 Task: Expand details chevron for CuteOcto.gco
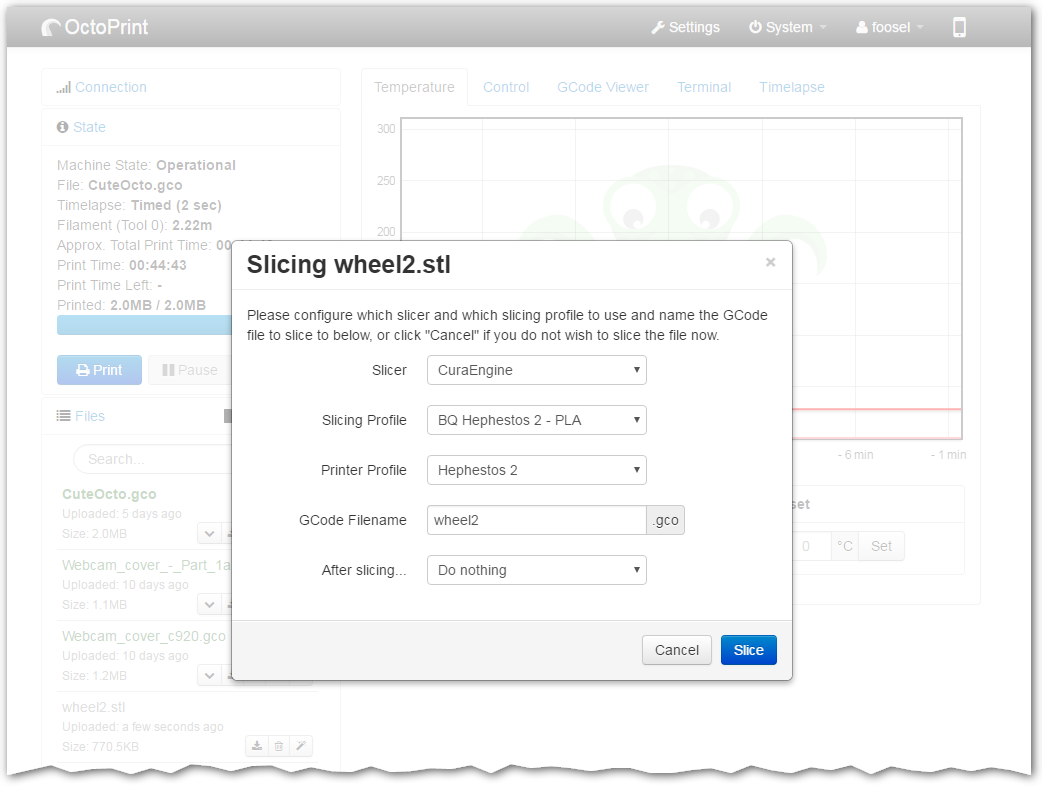209,533
